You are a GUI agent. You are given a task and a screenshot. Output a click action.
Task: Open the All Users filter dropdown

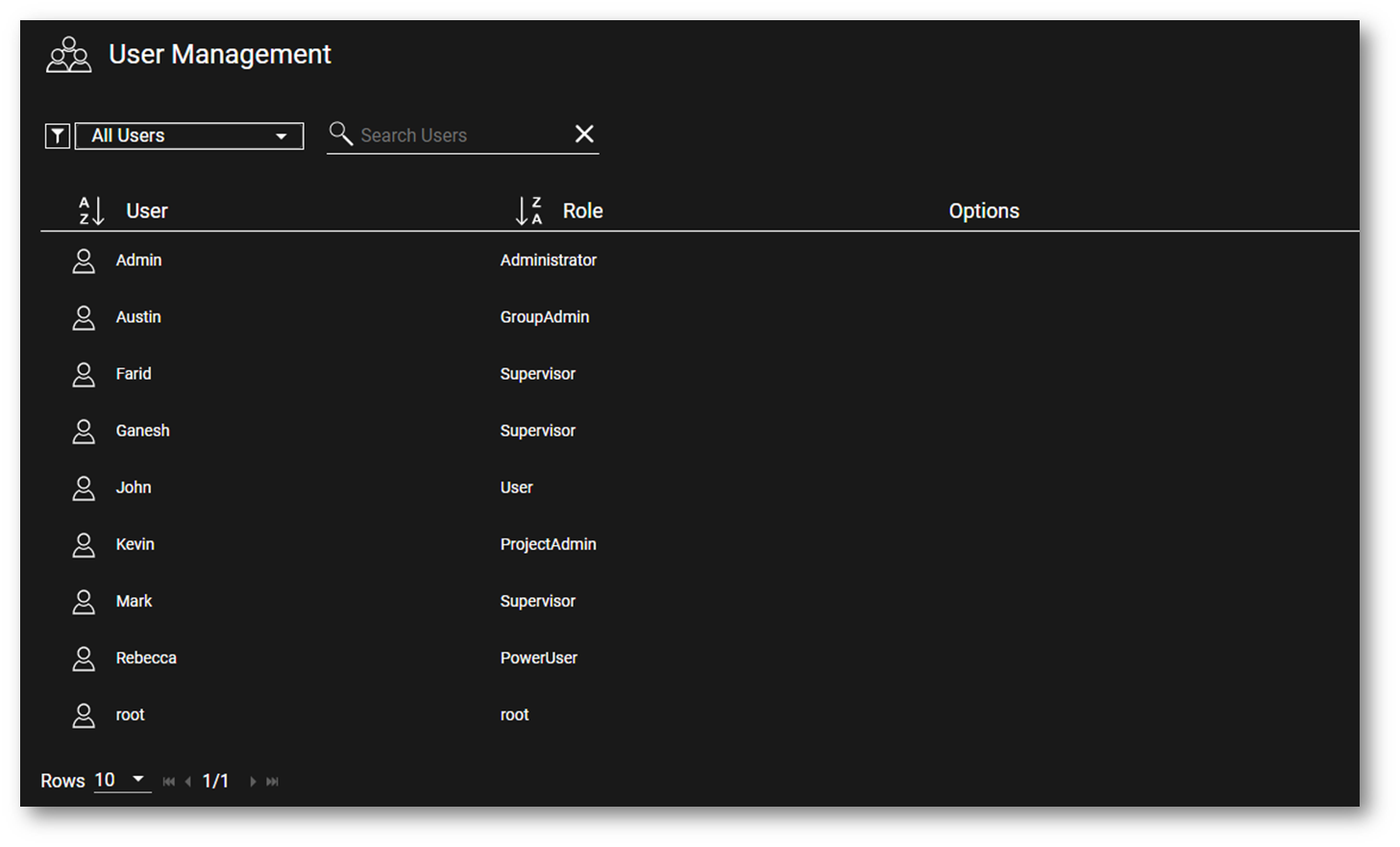click(189, 136)
